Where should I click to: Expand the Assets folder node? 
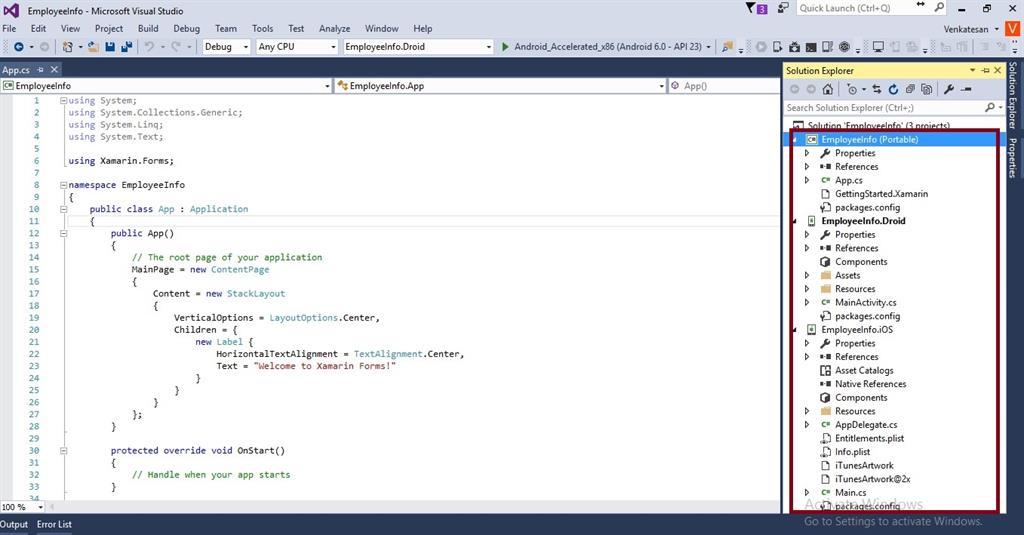807,275
